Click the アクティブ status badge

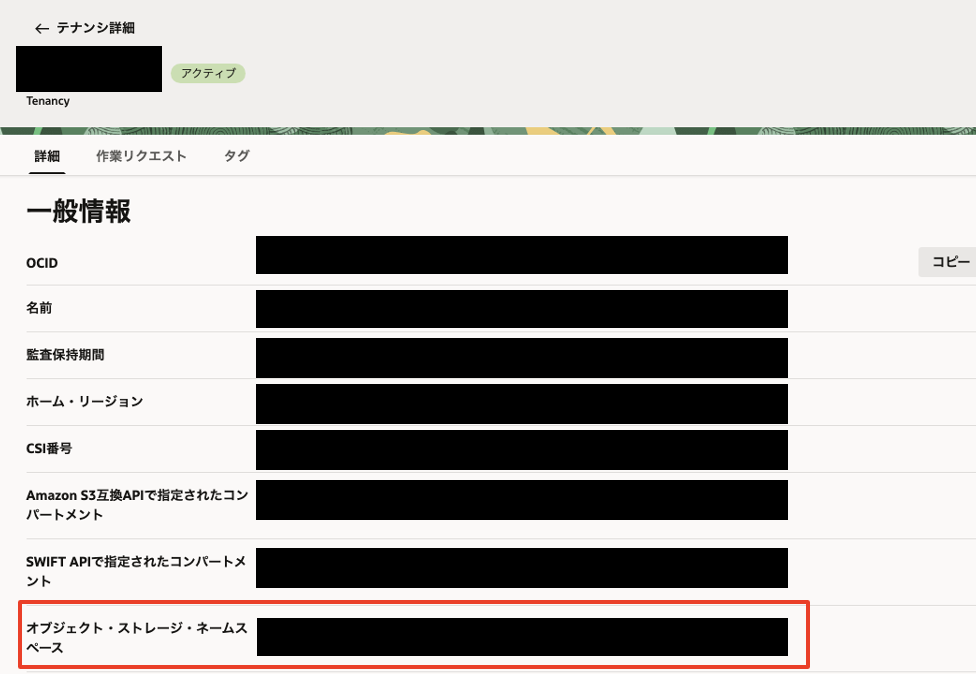point(208,72)
